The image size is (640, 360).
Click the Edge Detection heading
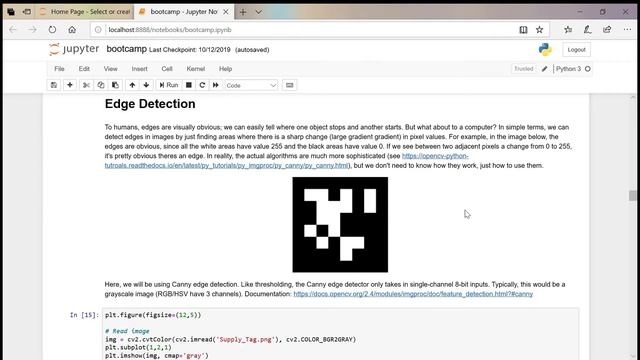(x=150, y=104)
